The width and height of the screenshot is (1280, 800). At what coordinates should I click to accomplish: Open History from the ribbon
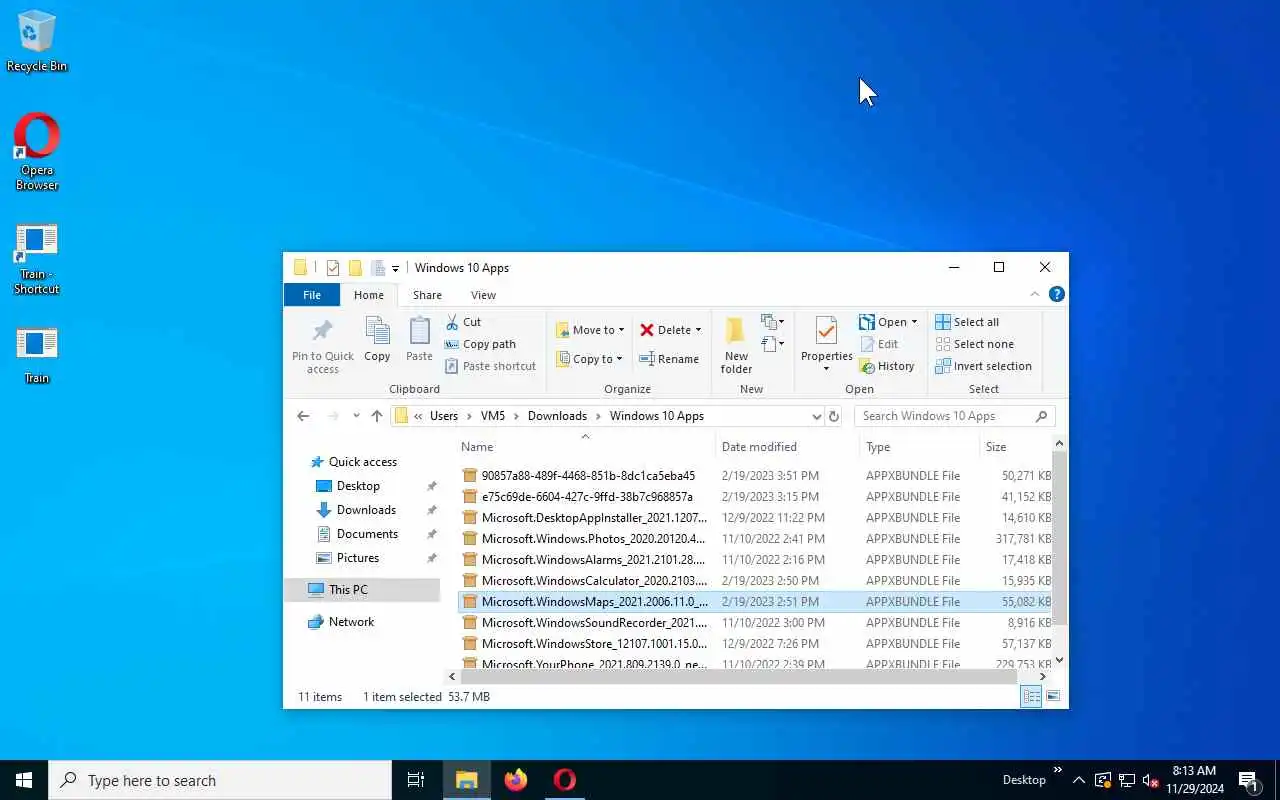887,366
